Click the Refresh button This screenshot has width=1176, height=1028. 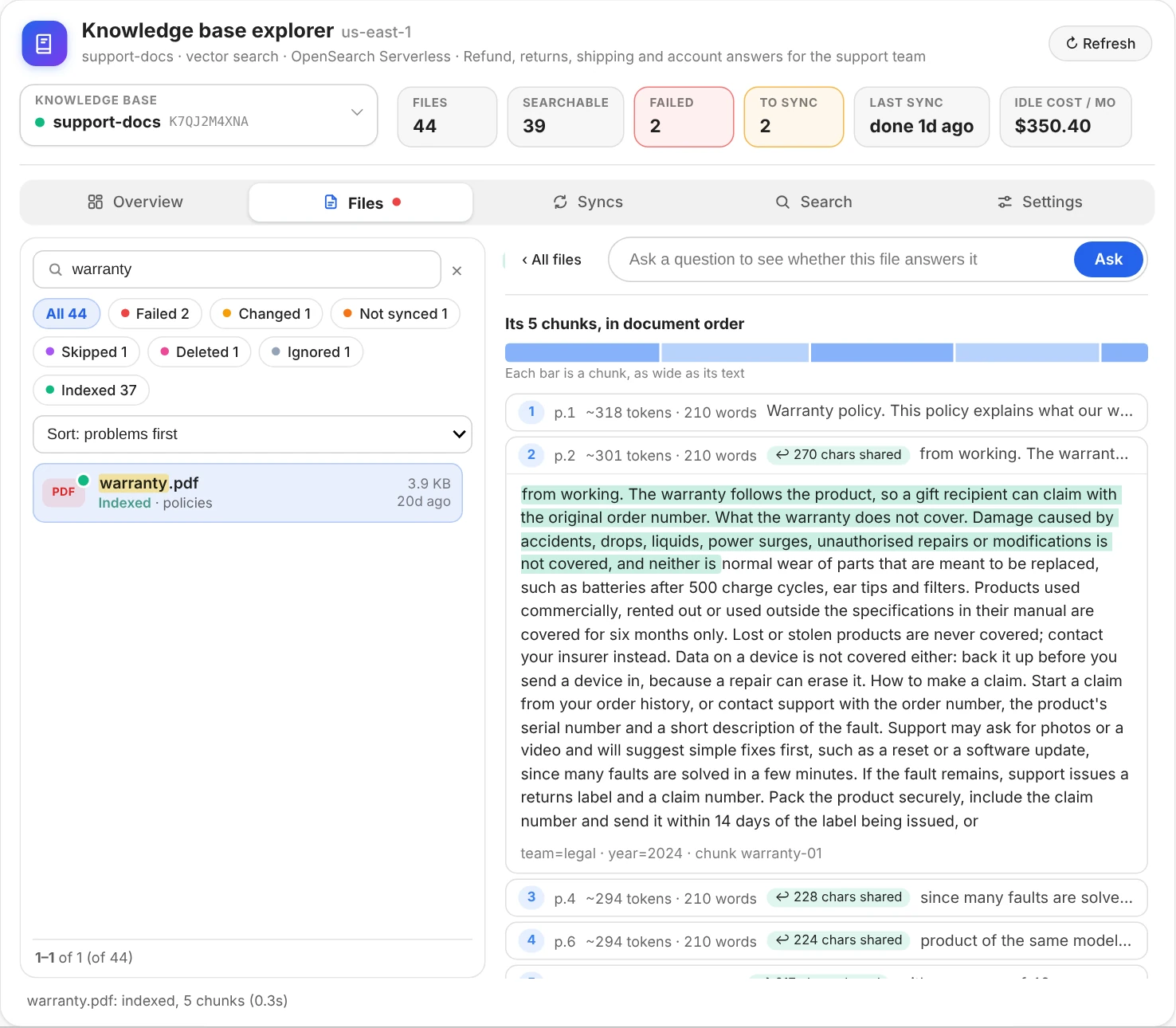point(1100,44)
